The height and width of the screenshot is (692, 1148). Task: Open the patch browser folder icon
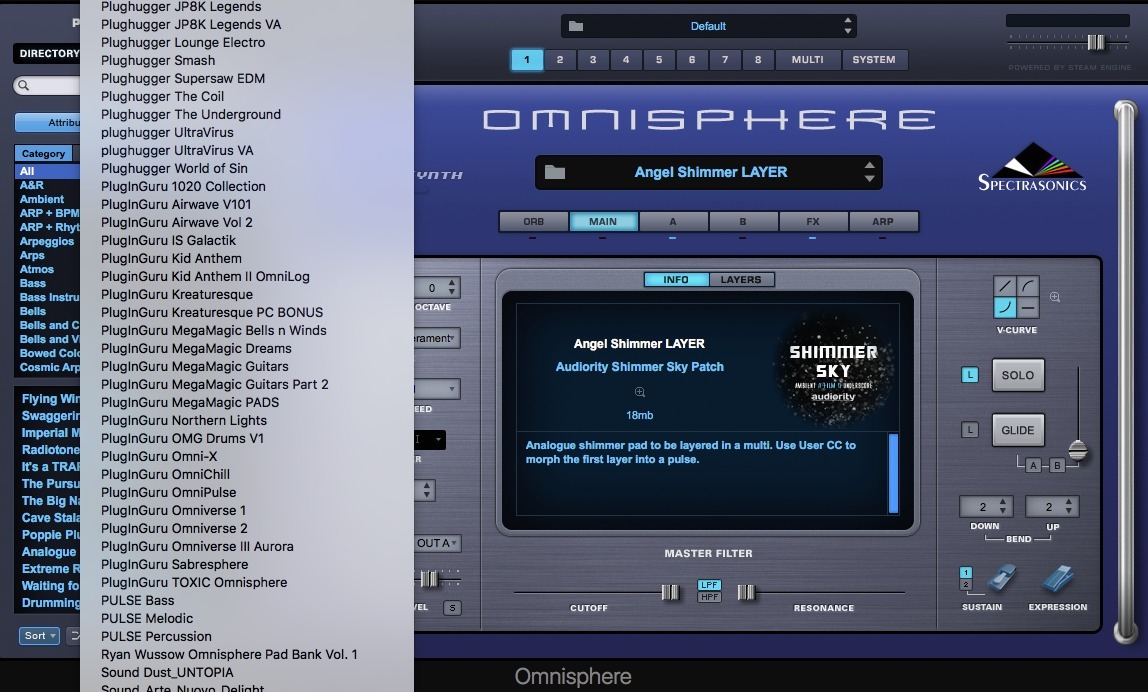(554, 172)
